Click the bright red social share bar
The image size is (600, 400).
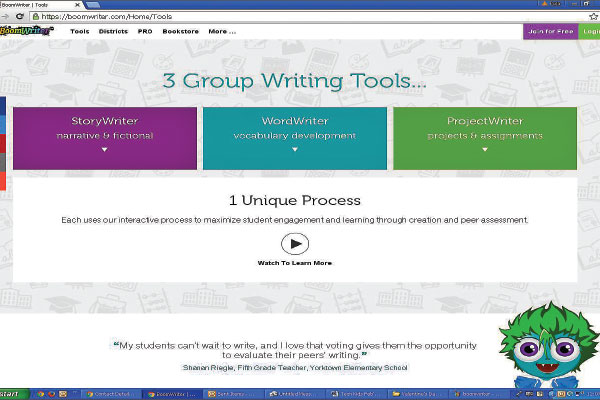click(x=3, y=181)
